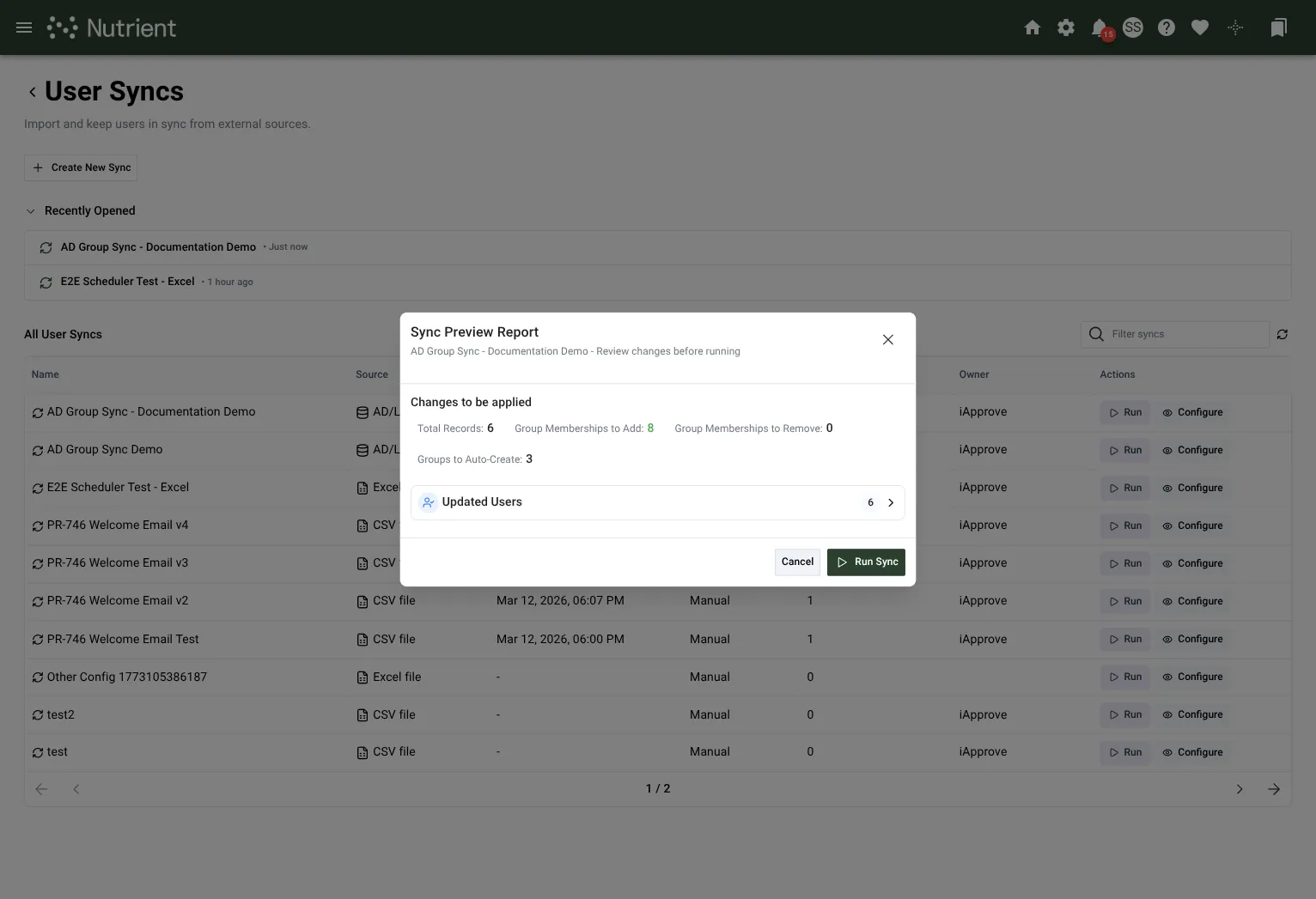Focus the Filter syncs search field

point(1175,334)
